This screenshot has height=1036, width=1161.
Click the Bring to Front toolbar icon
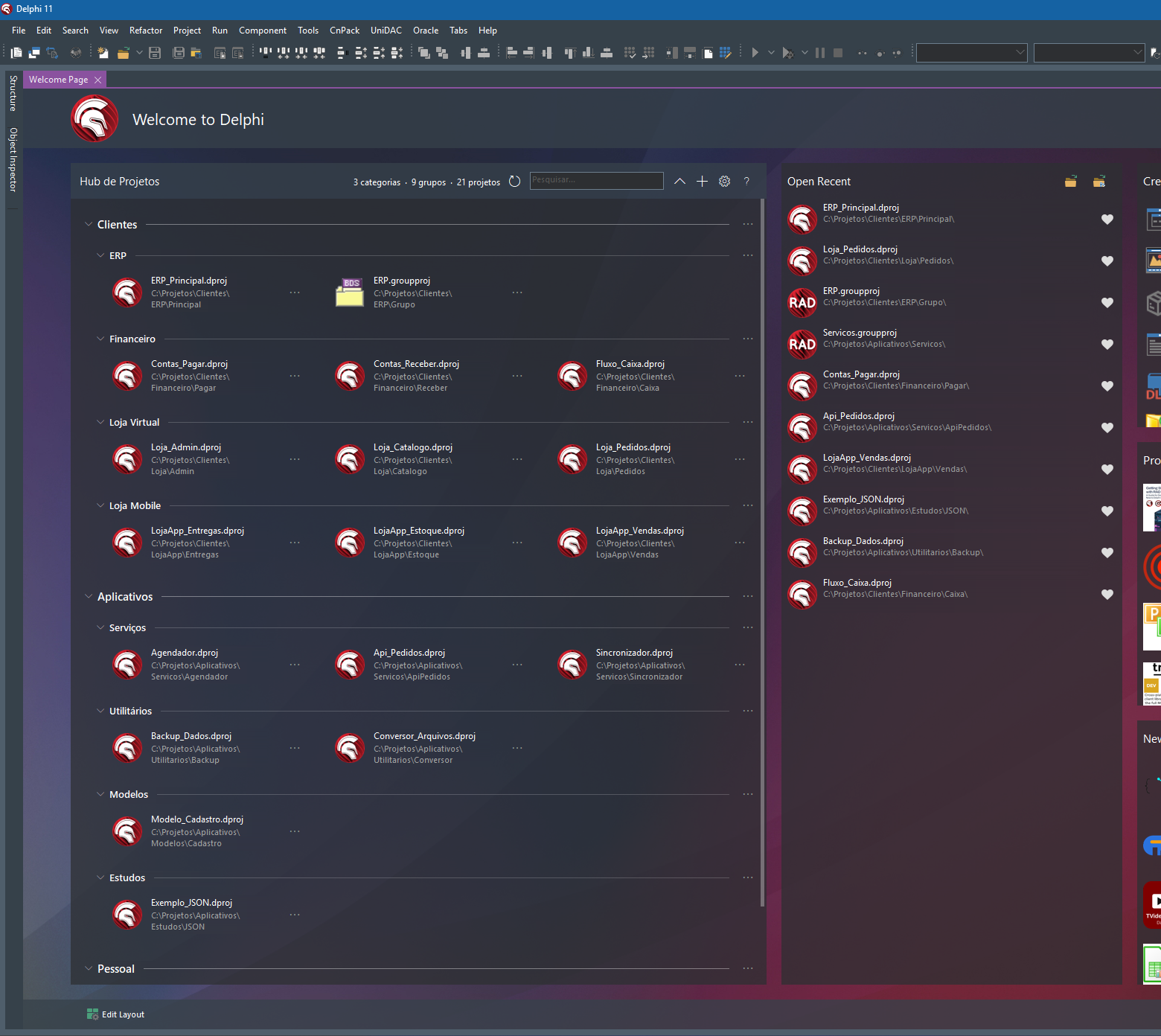click(424, 53)
